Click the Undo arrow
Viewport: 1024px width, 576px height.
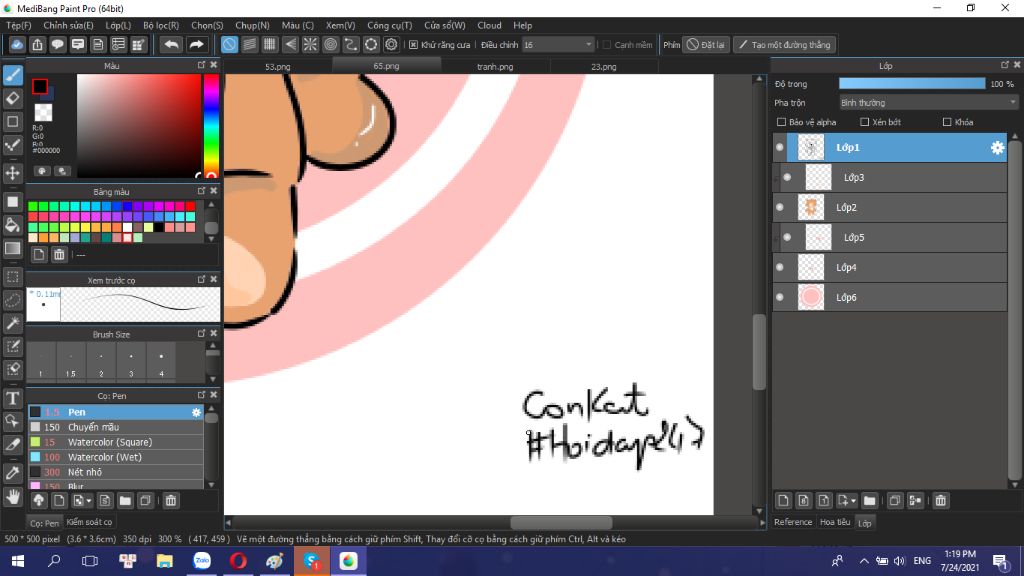171,44
